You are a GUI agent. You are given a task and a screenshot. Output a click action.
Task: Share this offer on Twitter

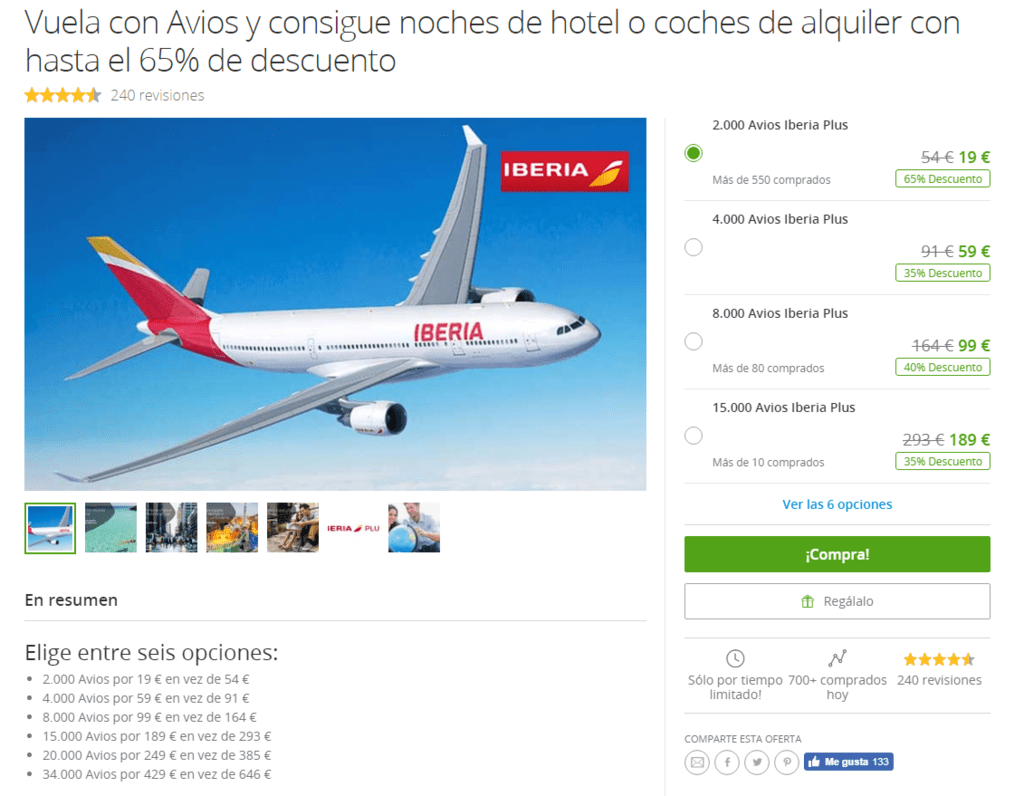coord(757,762)
